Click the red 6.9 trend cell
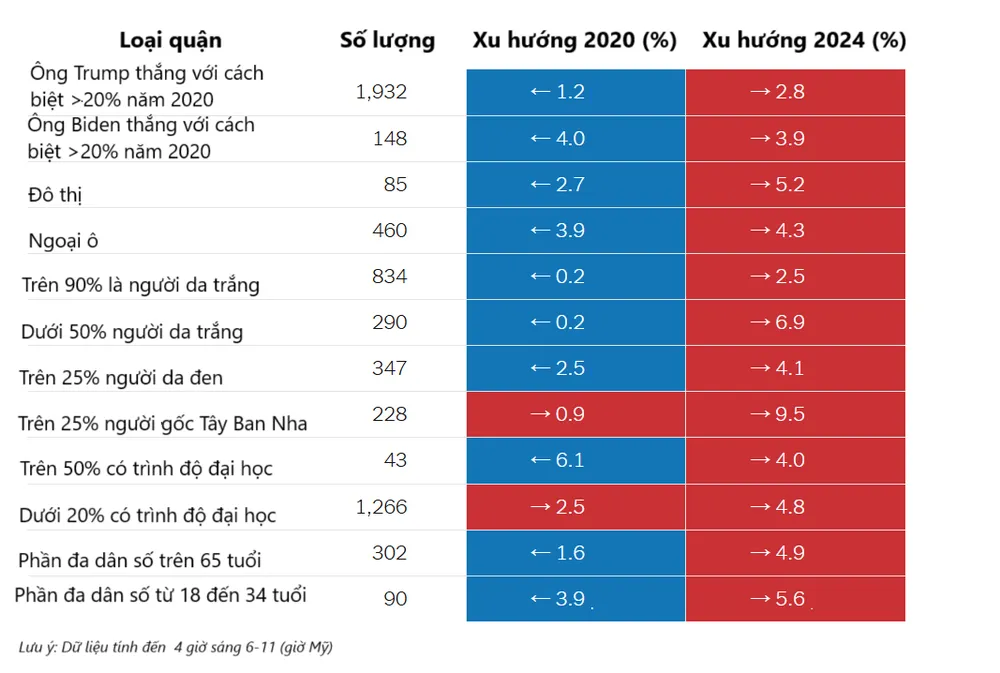The image size is (1000, 673). [795, 323]
